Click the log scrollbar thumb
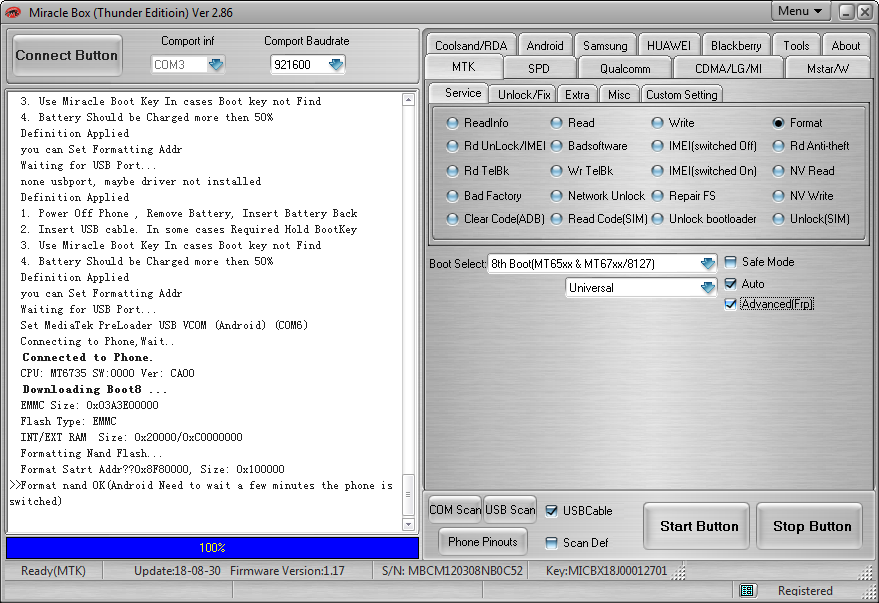This screenshot has height=603, width=879. coord(408,495)
